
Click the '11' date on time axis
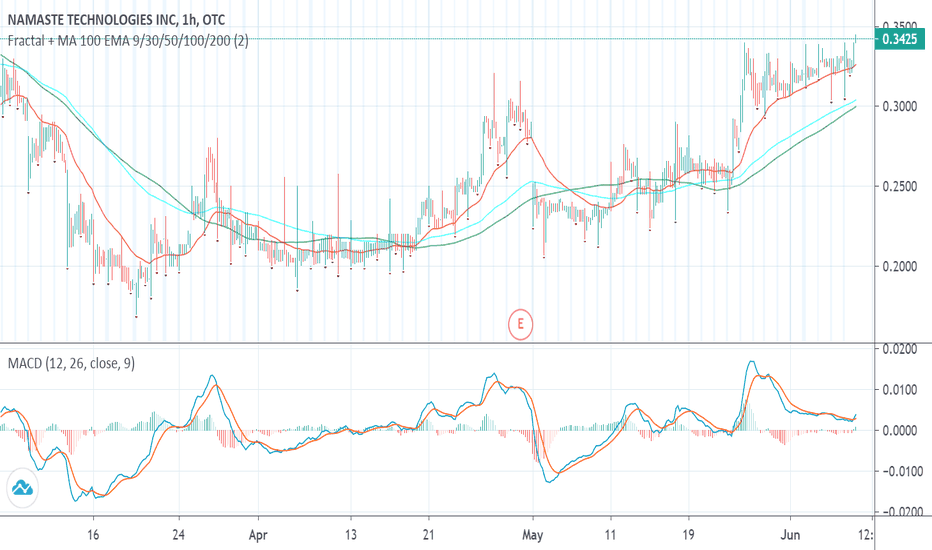[610, 535]
